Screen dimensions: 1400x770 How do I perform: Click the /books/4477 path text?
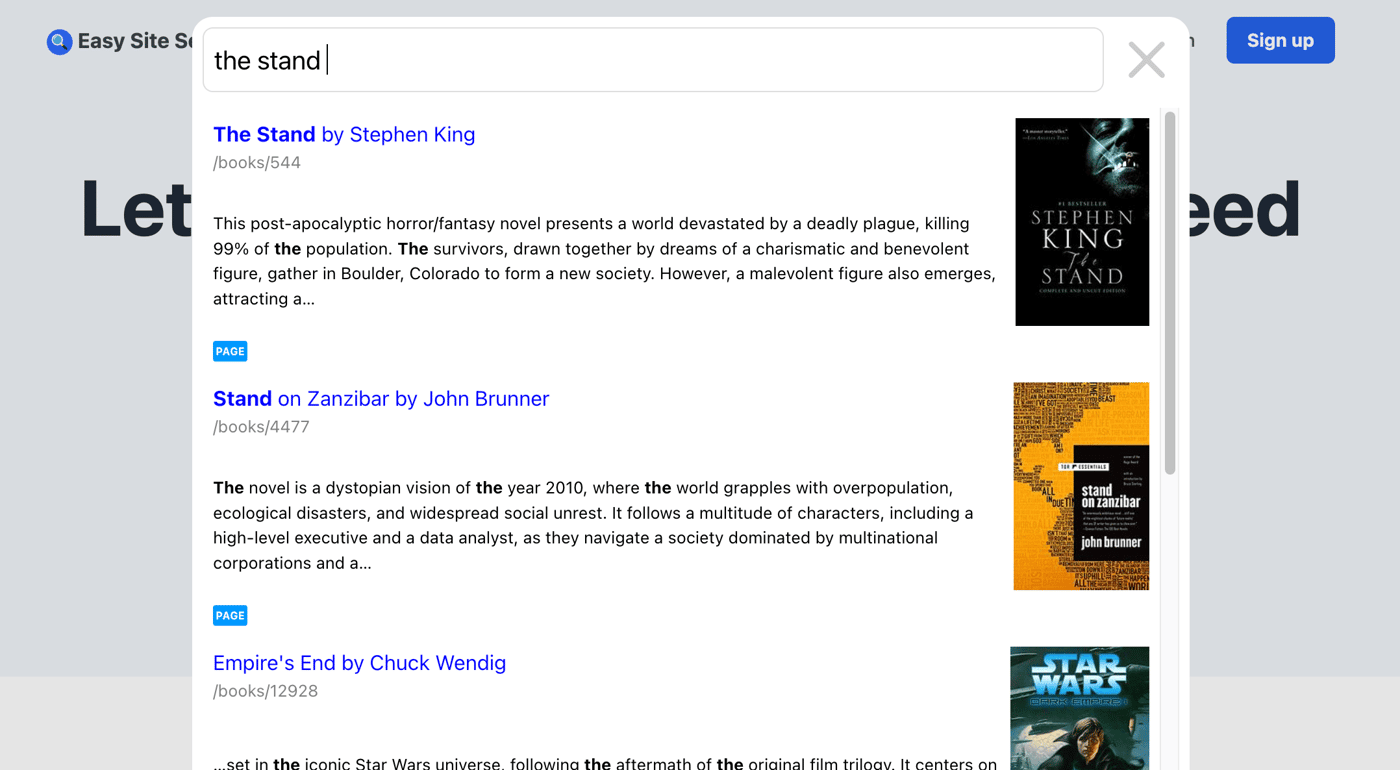click(261, 426)
